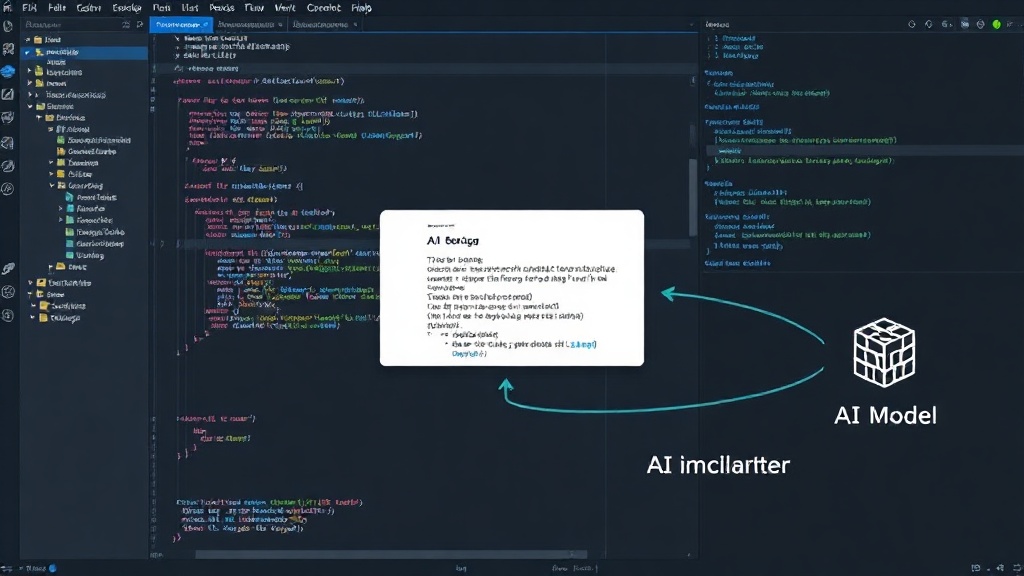Toggle the fold arrow beside highlighted editor line
The width and height of the screenshot is (1024, 576).
(163, 244)
